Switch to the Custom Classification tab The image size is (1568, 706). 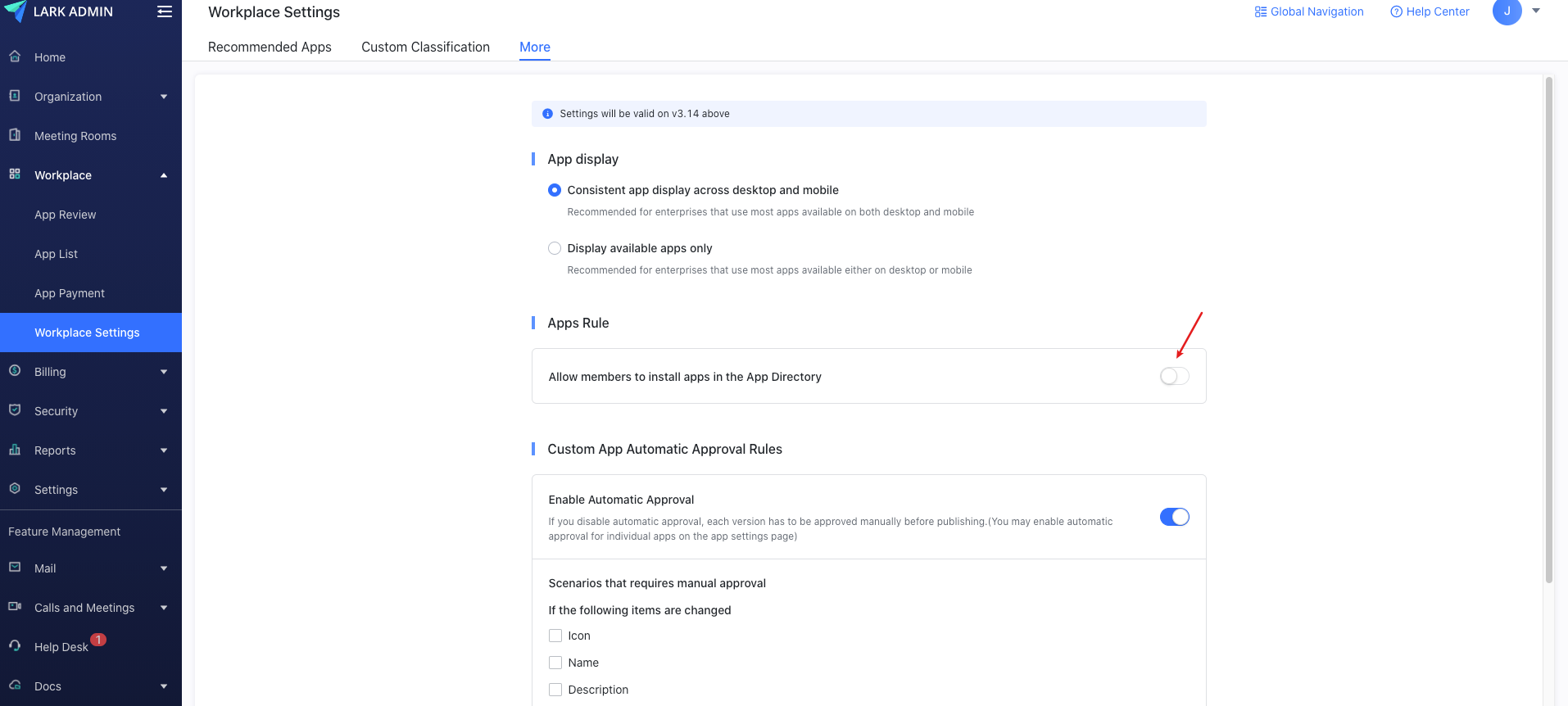point(425,47)
